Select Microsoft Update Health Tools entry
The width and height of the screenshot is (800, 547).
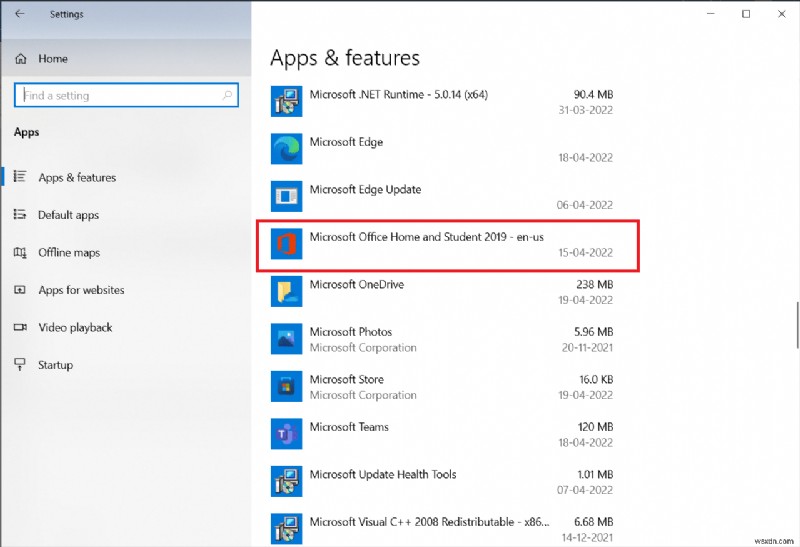coord(442,481)
